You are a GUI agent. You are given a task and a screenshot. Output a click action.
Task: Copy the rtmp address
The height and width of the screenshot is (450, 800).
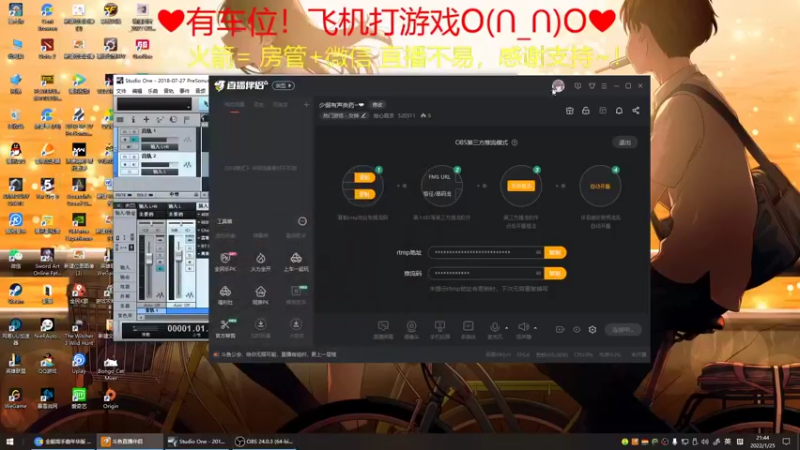(x=555, y=253)
